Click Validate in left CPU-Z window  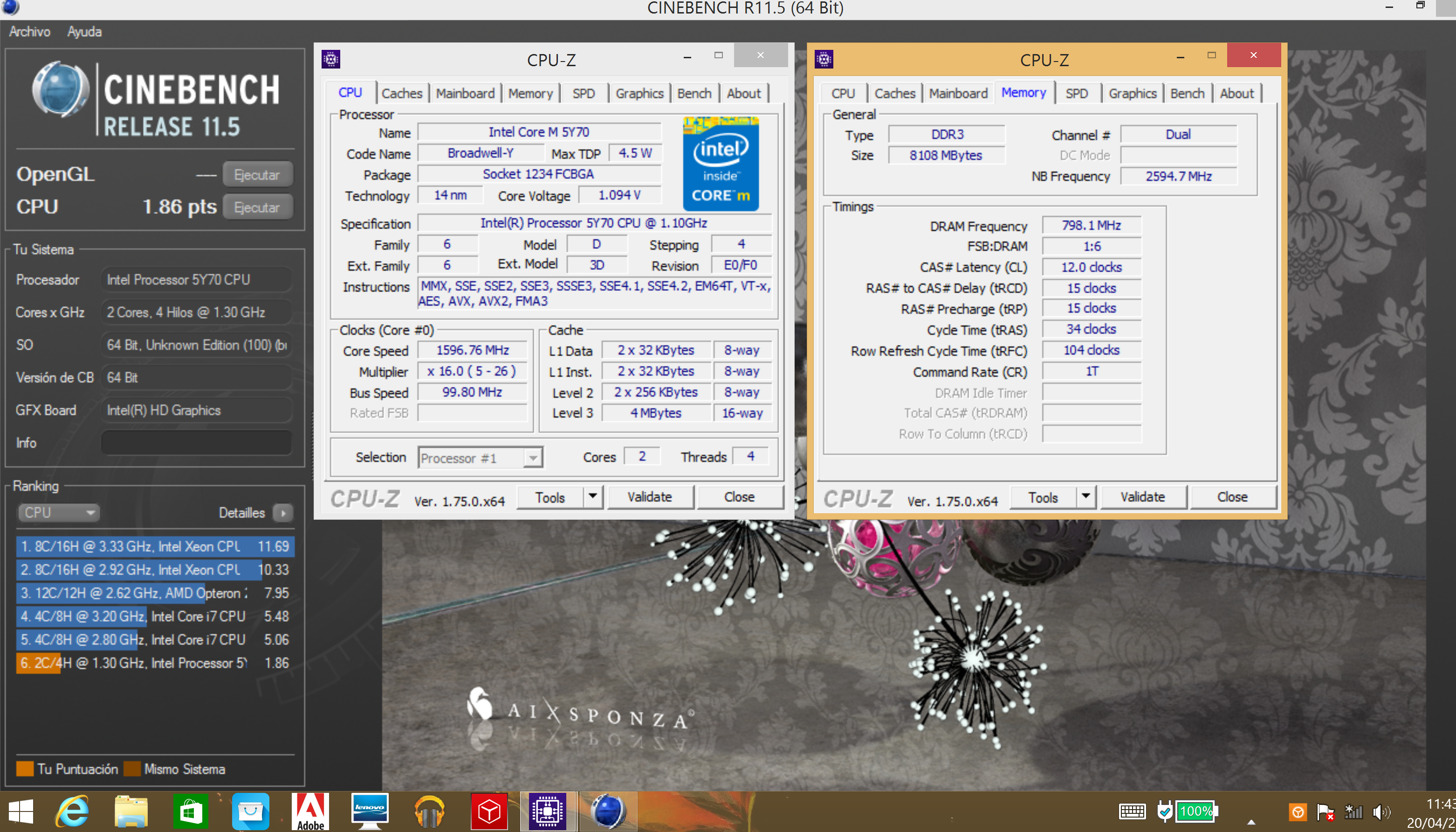(x=650, y=497)
